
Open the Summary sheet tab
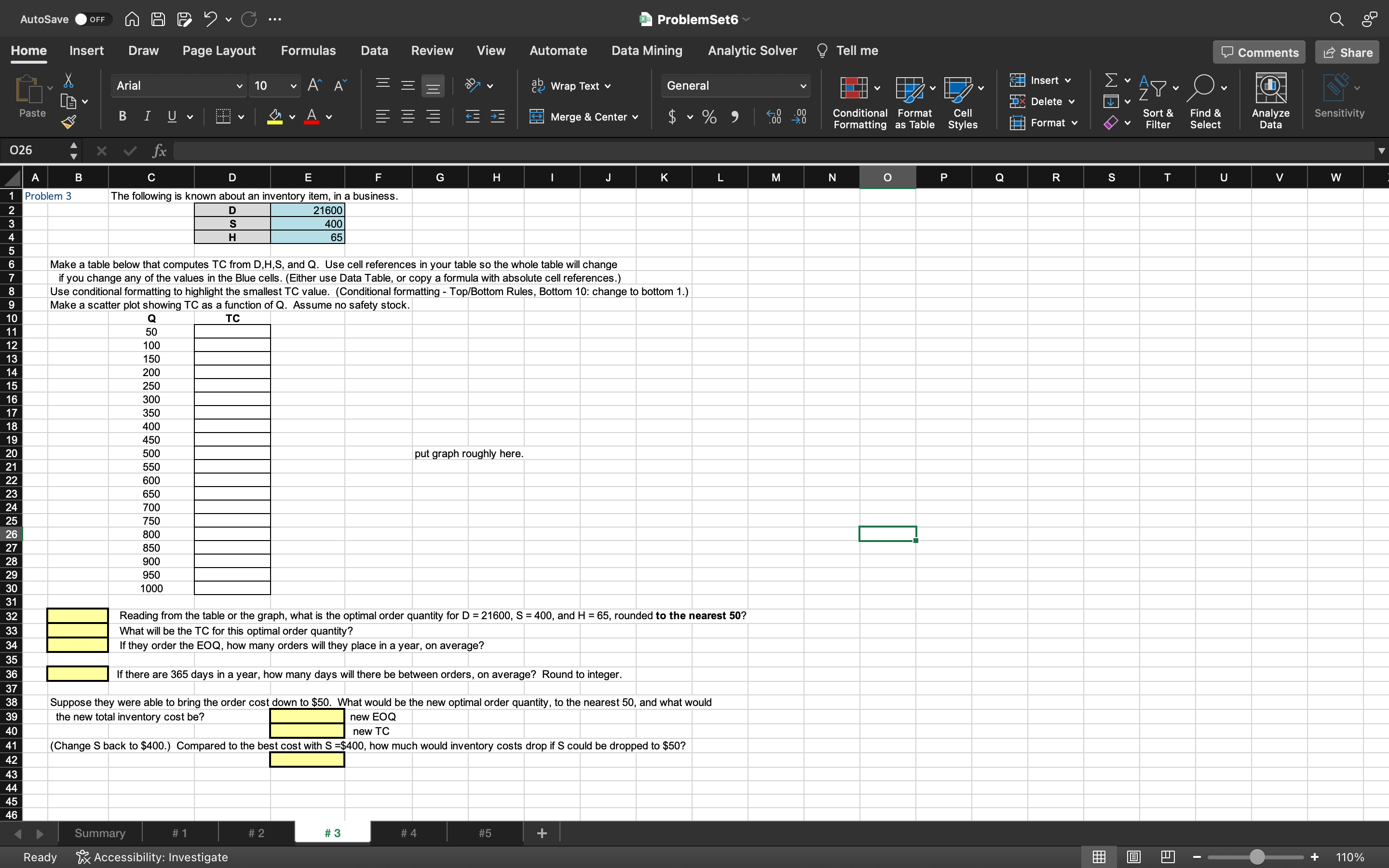click(x=99, y=832)
